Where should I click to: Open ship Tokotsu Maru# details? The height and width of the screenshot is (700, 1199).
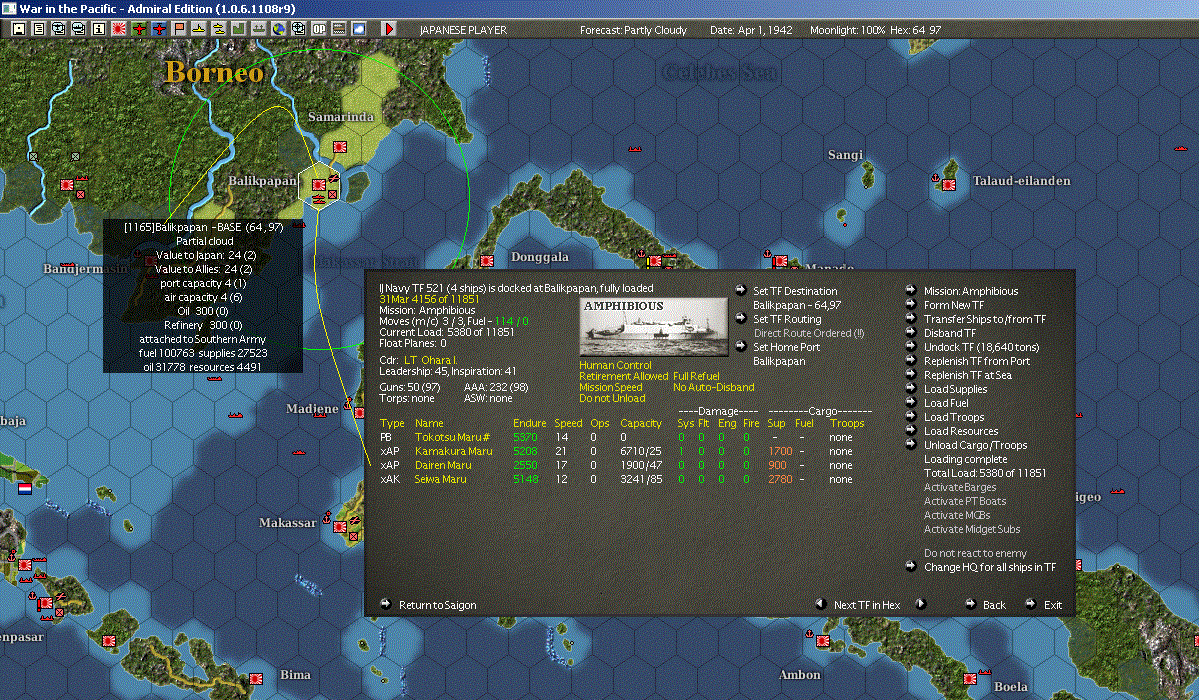452,437
